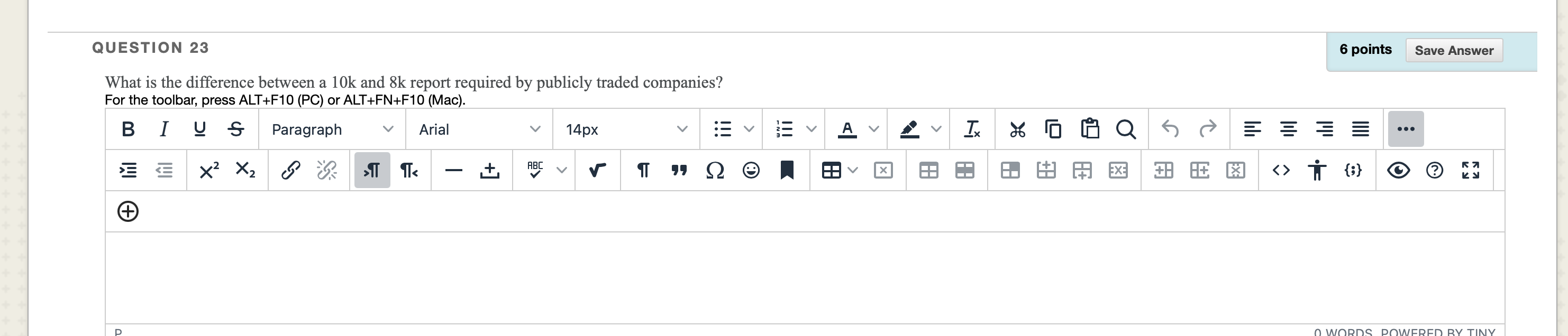Click the Save Answer button

coord(1454,50)
